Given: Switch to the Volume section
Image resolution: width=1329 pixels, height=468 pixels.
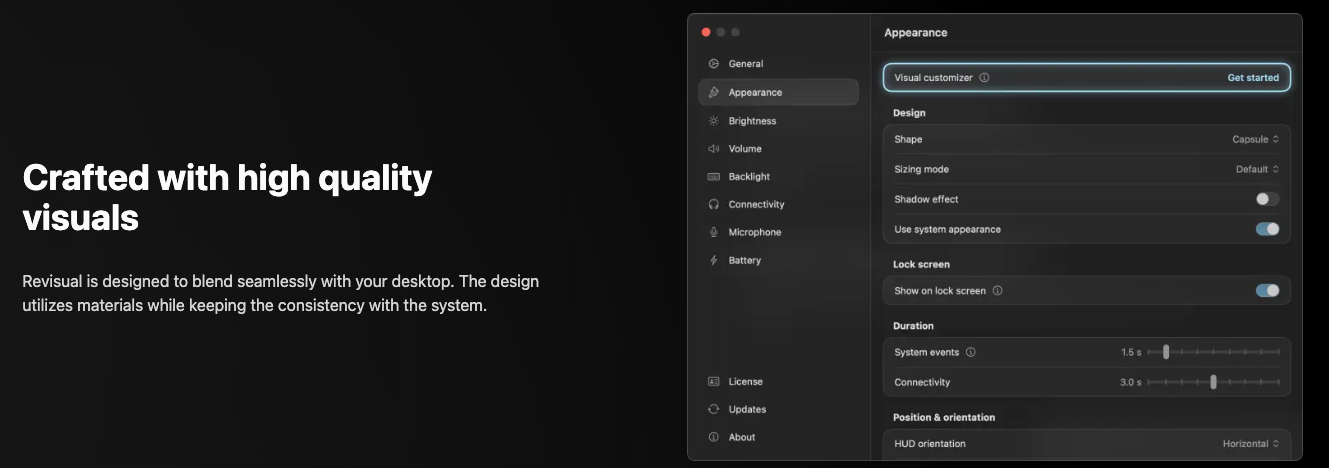Looking at the screenshot, I should (778, 149).
